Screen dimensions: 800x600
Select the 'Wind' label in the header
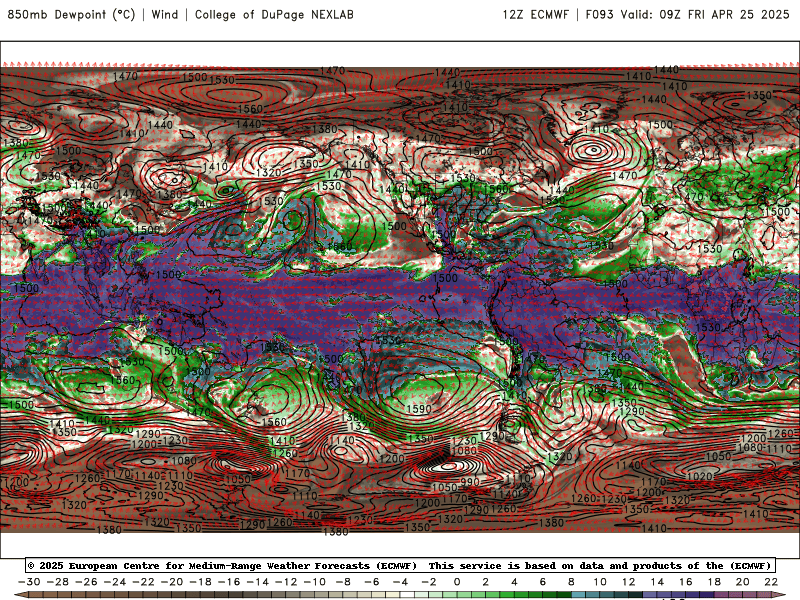(165, 14)
